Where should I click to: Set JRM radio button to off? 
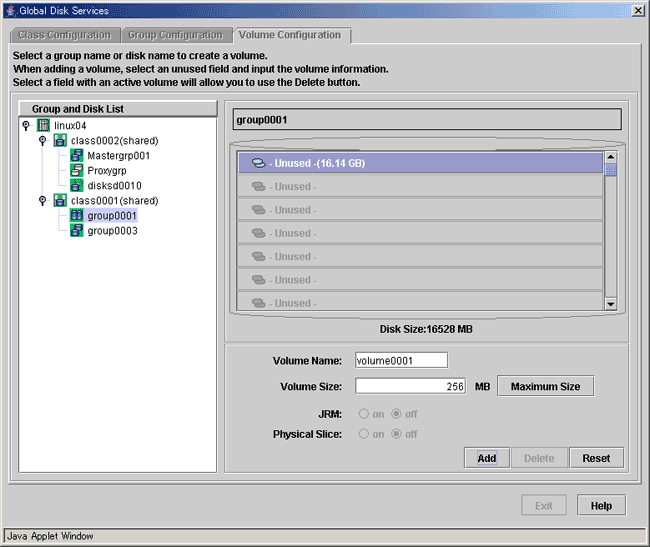coord(398,413)
